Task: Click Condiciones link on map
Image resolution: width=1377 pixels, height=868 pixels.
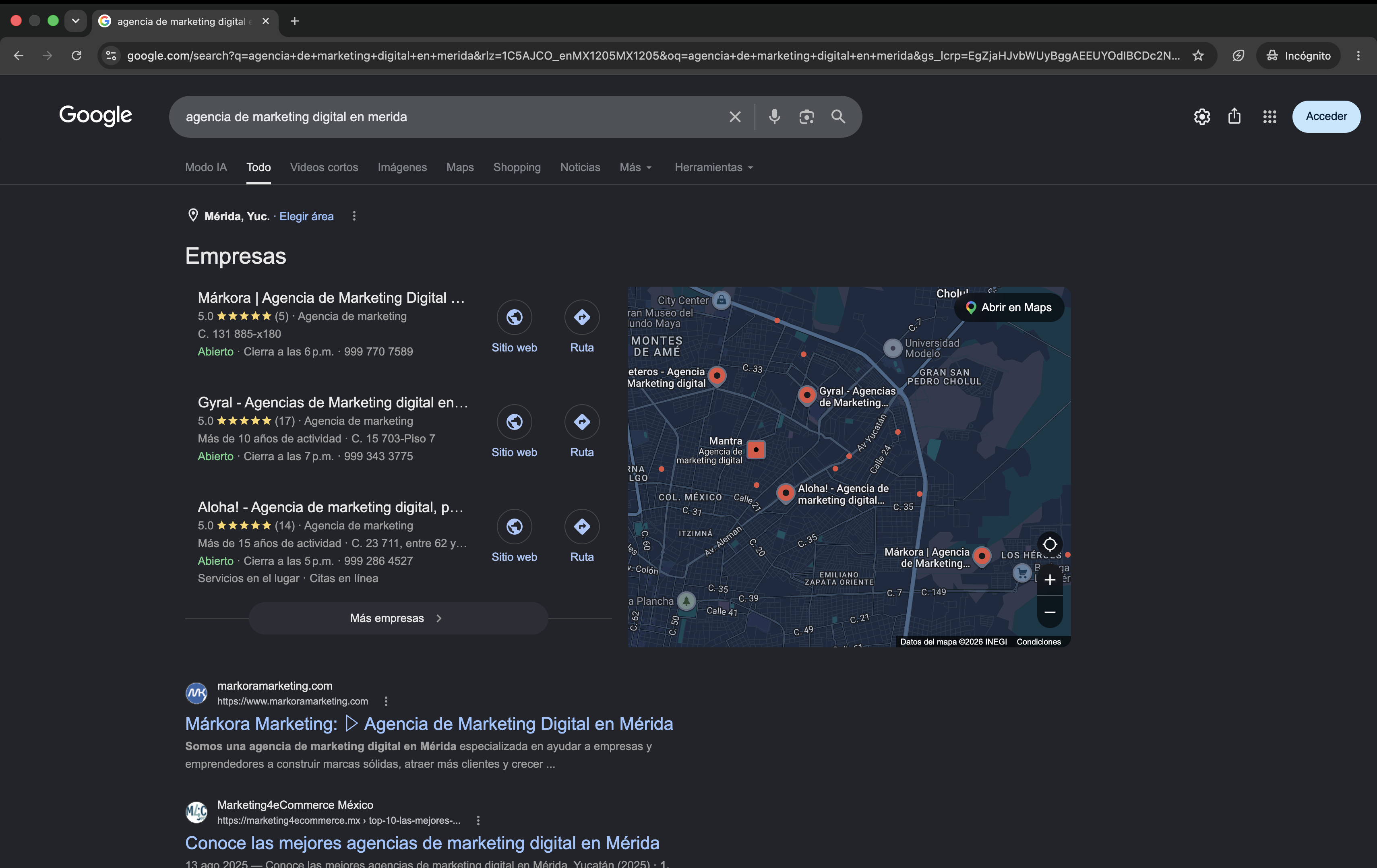Action: tap(1038, 642)
